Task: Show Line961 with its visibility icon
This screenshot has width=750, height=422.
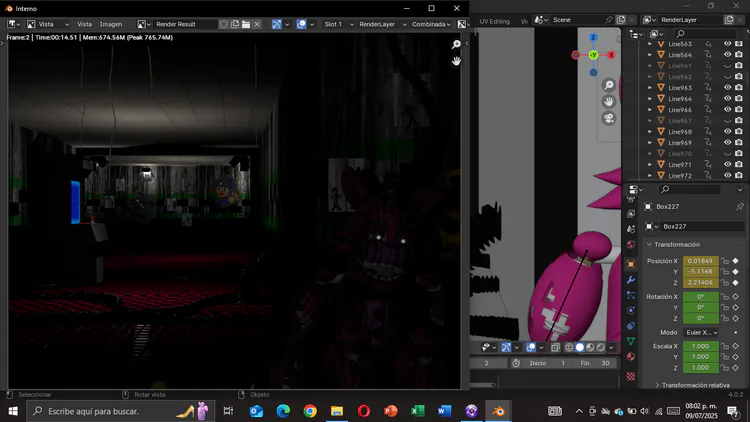Action: click(x=728, y=66)
